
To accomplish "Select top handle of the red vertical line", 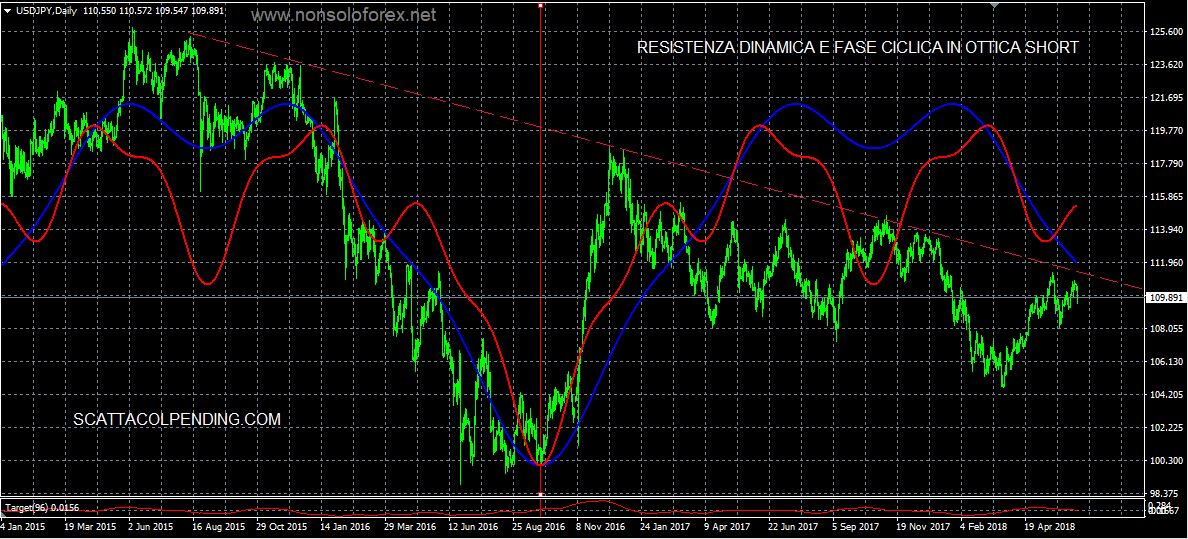I will tap(541, 5).
